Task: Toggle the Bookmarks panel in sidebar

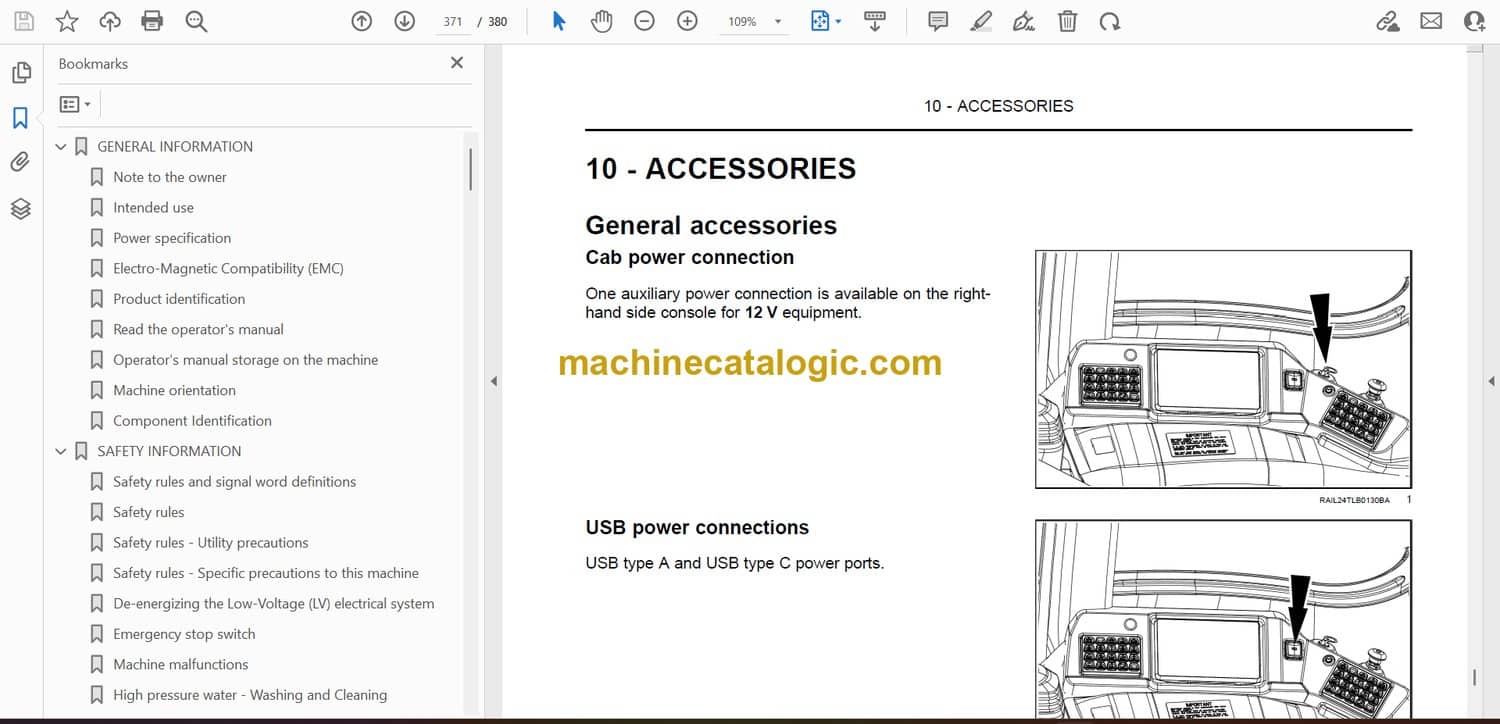Action: point(20,118)
